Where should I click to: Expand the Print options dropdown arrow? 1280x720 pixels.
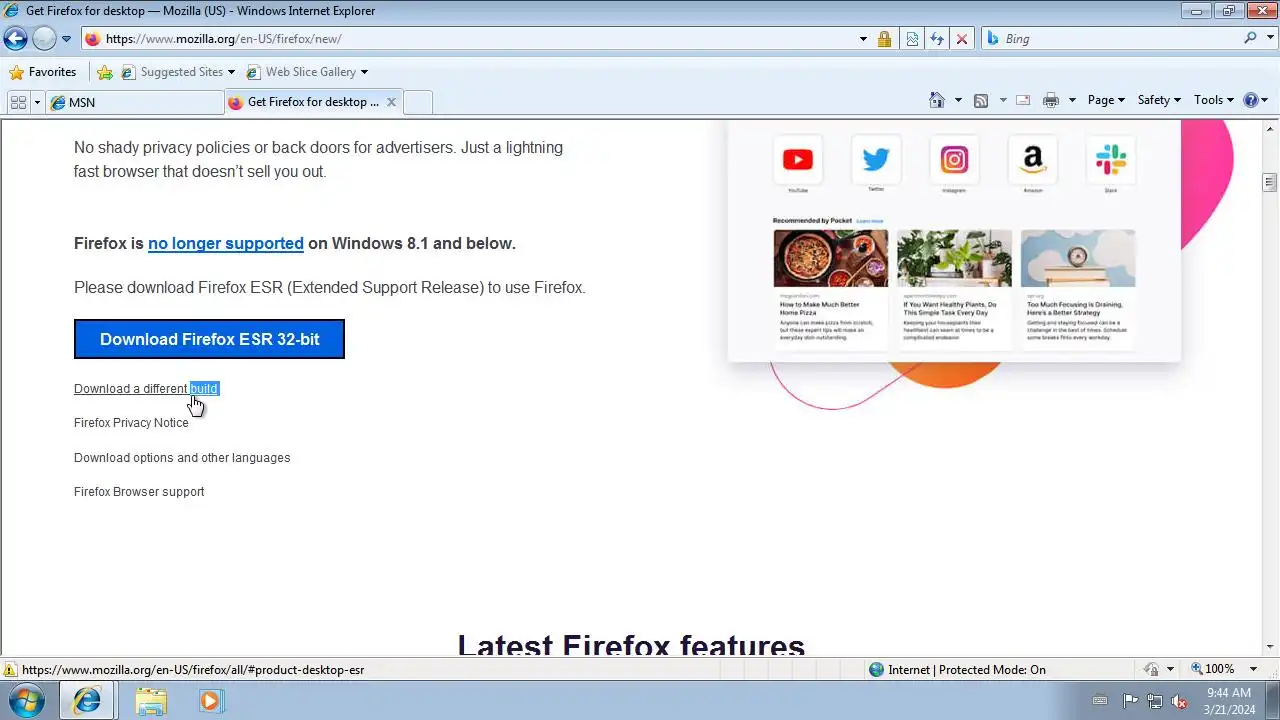(1072, 100)
